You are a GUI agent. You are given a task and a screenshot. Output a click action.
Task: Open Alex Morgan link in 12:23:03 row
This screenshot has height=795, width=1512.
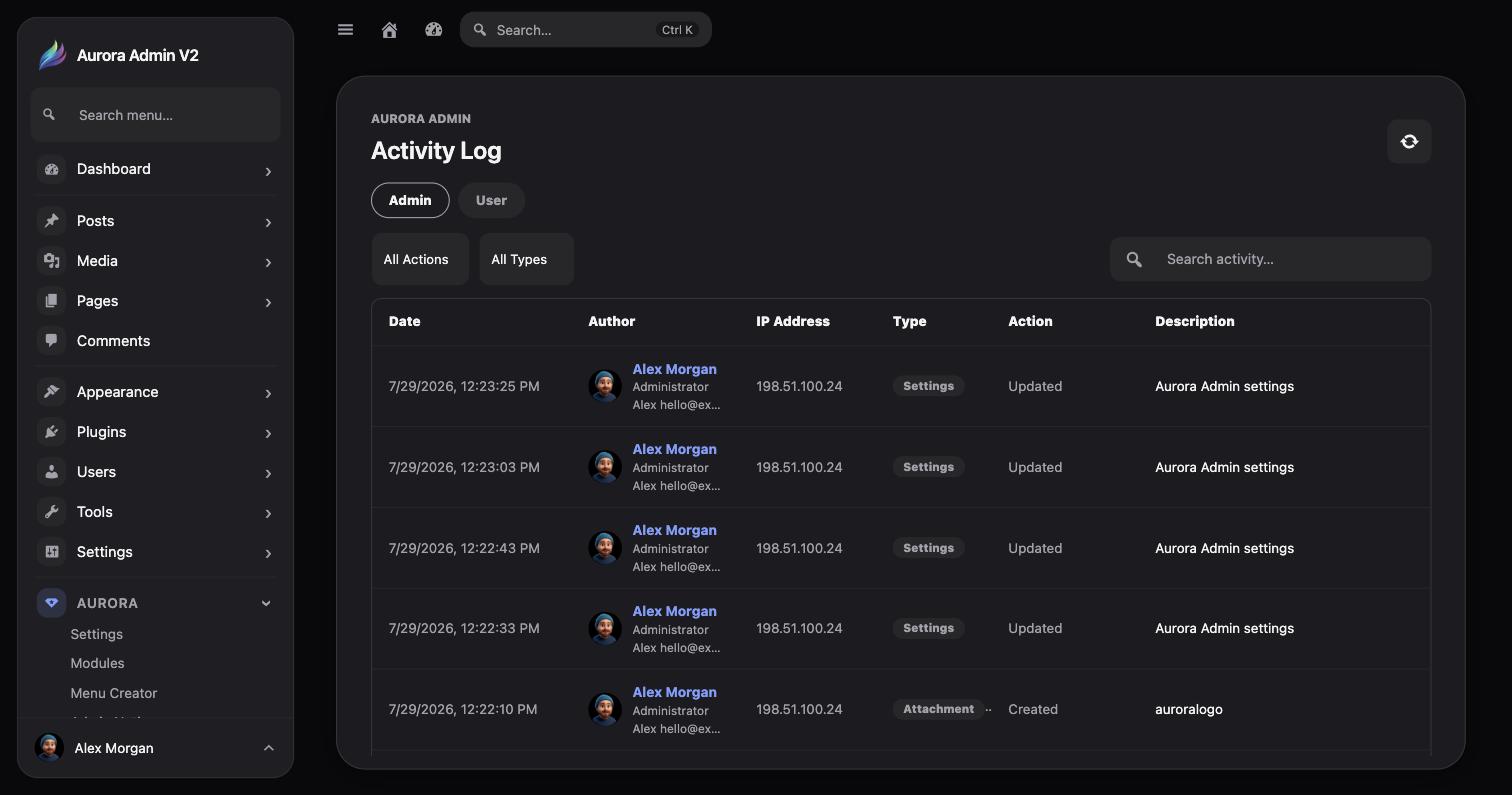675,449
